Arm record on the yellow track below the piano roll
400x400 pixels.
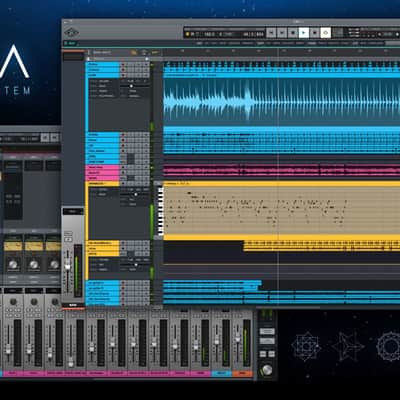pyautogui.click(x=123, y=243)
